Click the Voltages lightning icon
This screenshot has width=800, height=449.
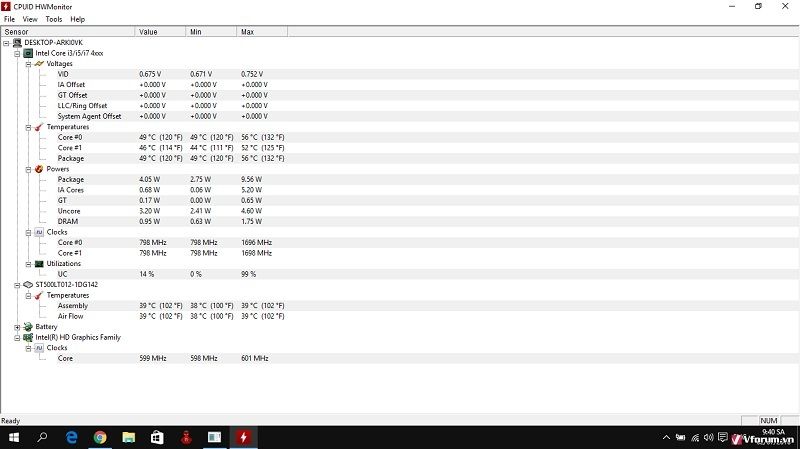[39, 64]
